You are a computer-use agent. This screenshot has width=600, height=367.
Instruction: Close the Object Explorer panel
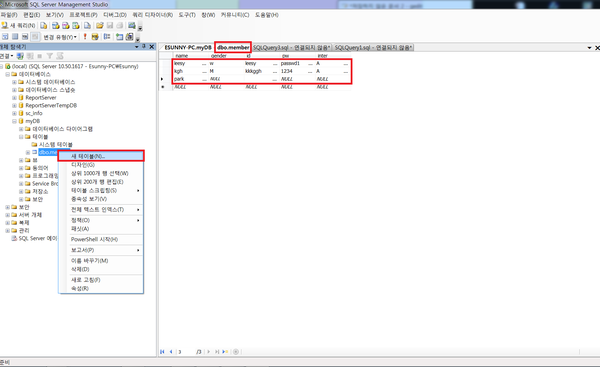[152, 47]
